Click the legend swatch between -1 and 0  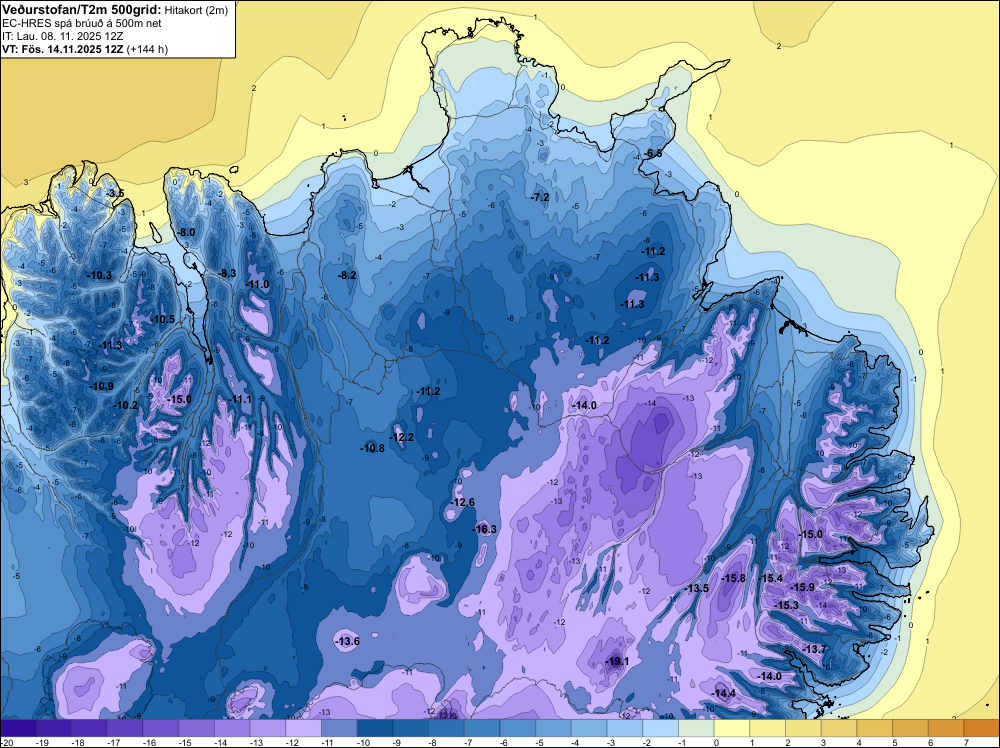[x=696, y=728]
